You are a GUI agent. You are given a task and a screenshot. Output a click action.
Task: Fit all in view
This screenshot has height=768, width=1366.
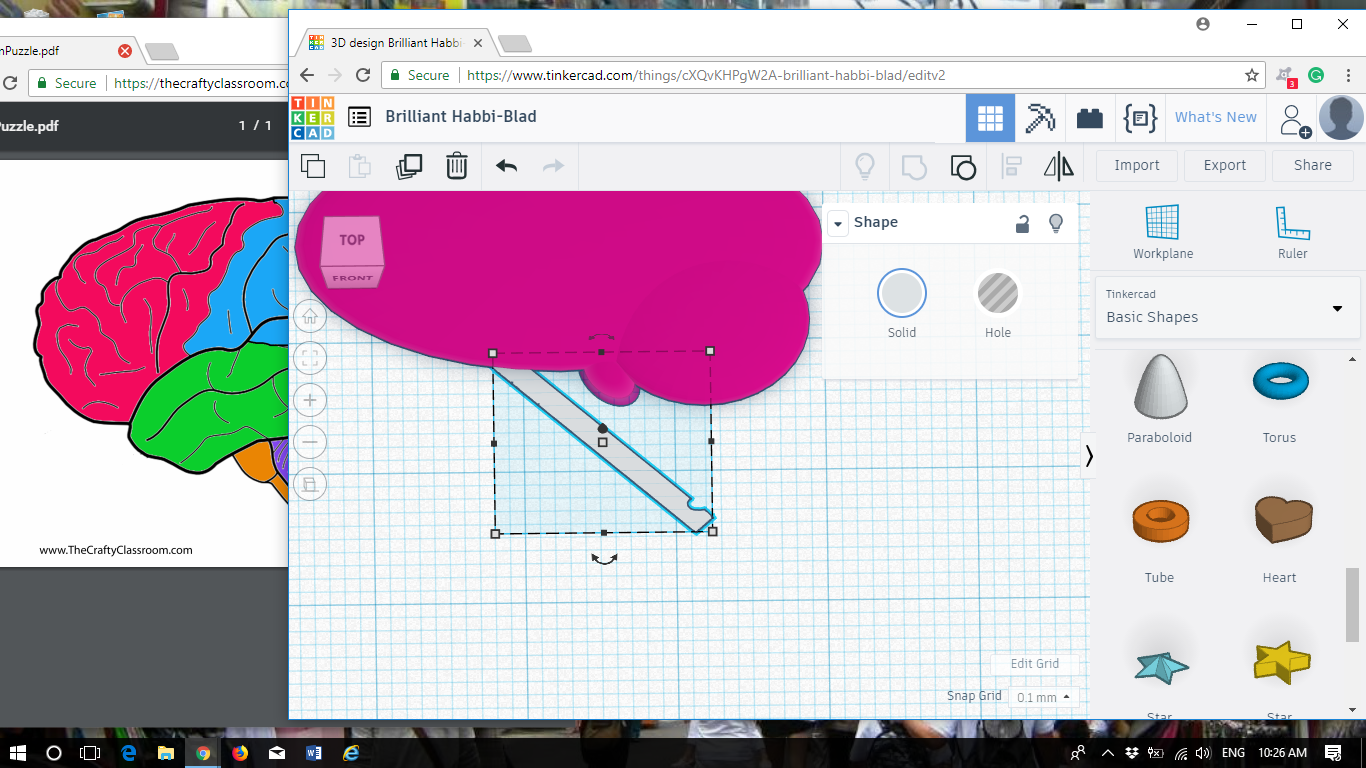point(310,358)
